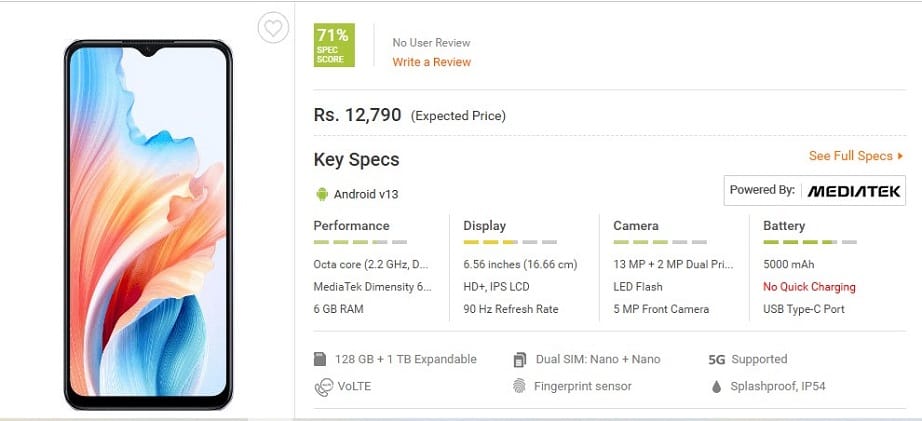
Task: Click the Rs. 12,790 price
Action: coord(357,115)
